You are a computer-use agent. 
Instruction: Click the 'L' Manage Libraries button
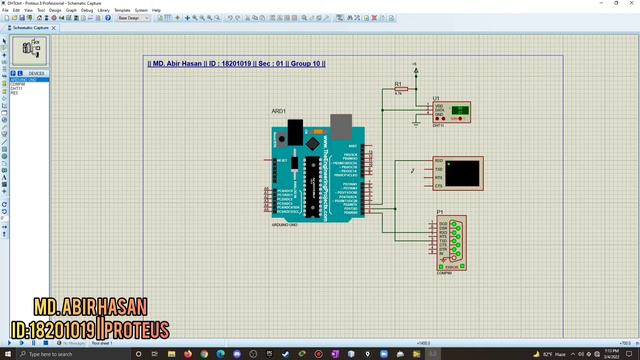coord(20,73)
